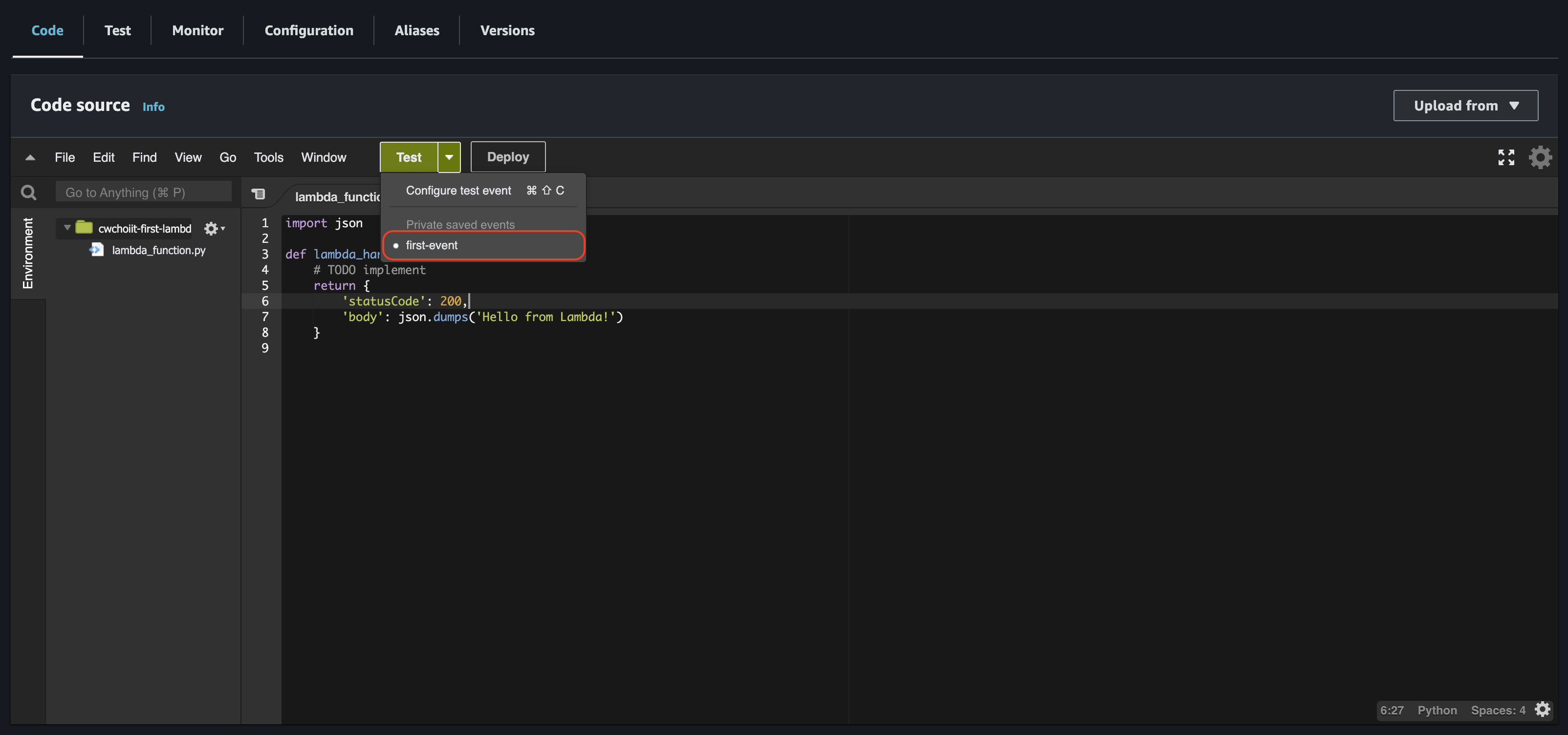Close the Test dropdown arrow menu

click(x=449, y=157)
